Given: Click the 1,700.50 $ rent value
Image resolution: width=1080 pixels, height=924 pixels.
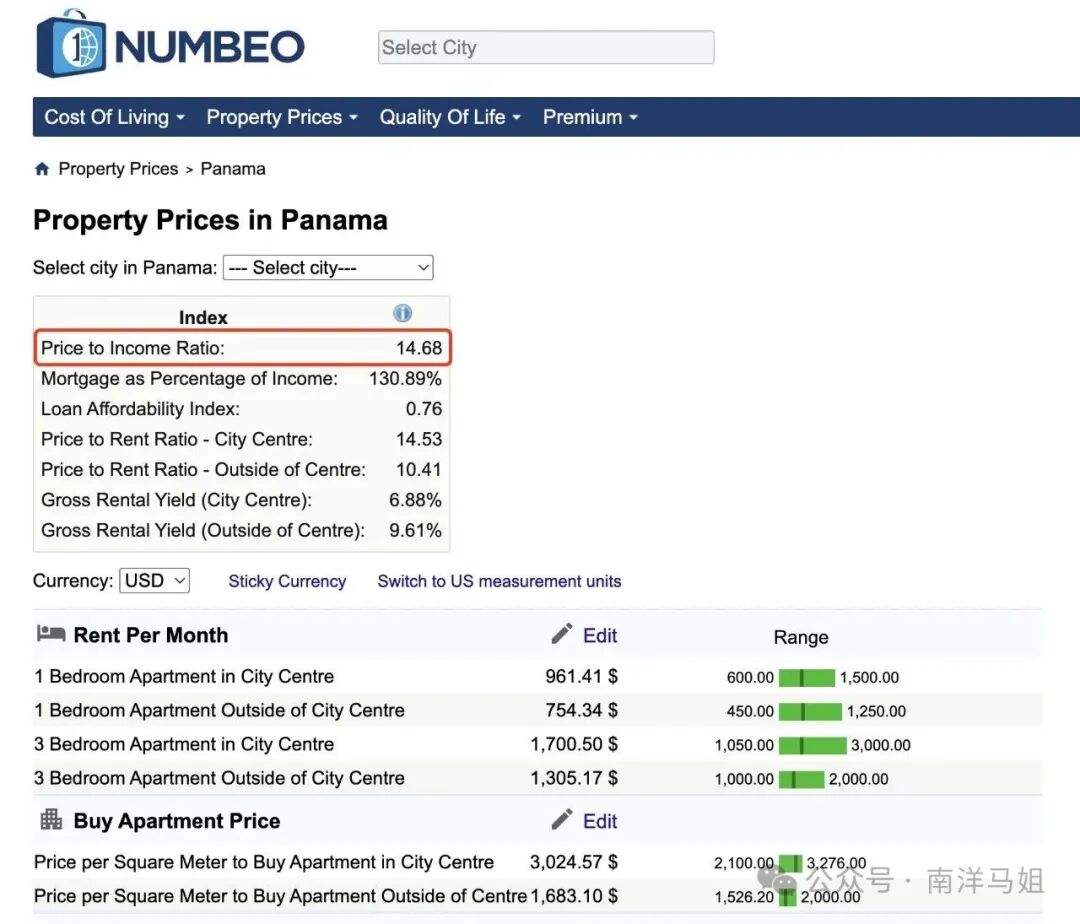Looking at the screenshot, I should (574, 744).
